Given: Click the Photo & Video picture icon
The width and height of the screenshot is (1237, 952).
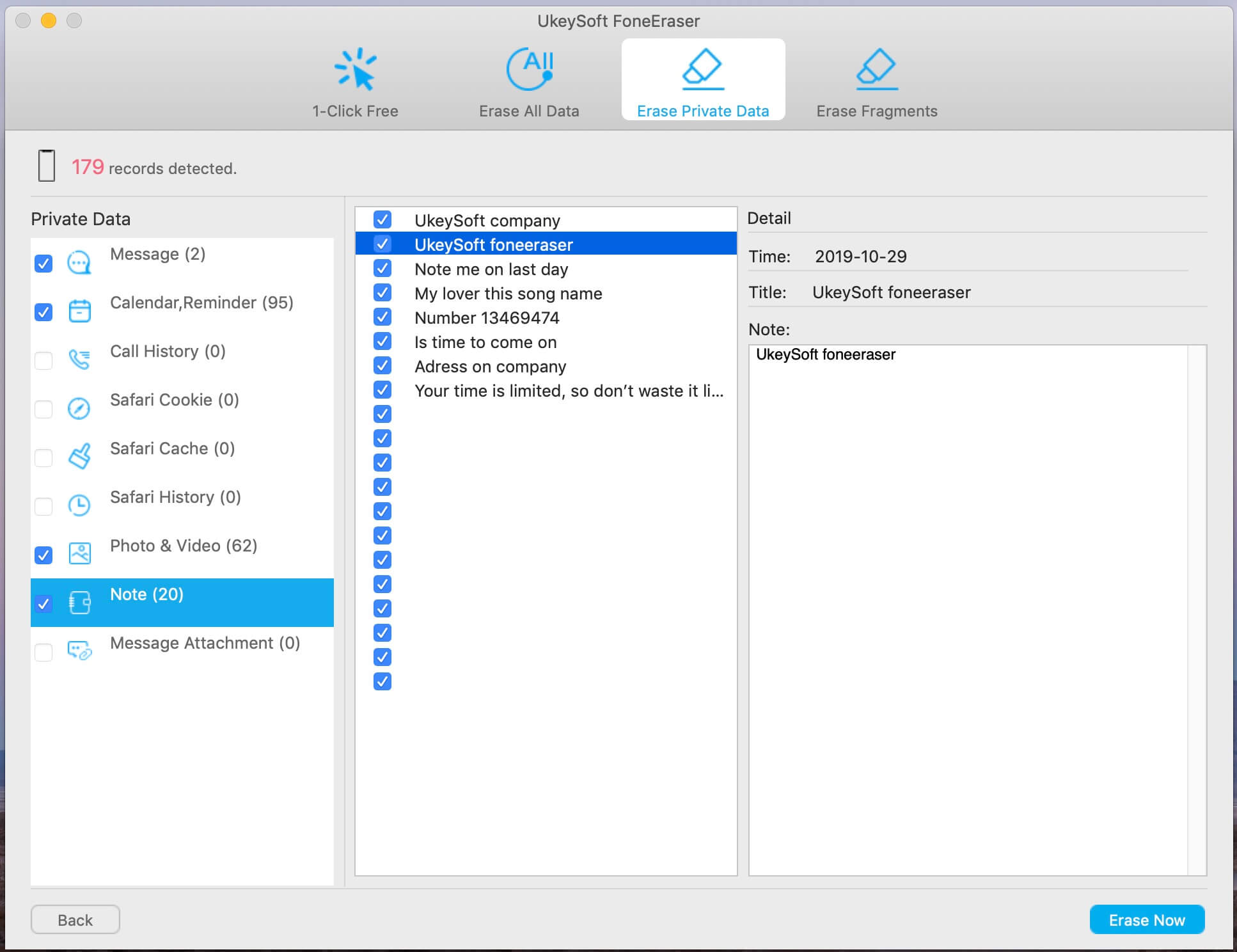Looking at the screenshot, I should tap(79, 554).
